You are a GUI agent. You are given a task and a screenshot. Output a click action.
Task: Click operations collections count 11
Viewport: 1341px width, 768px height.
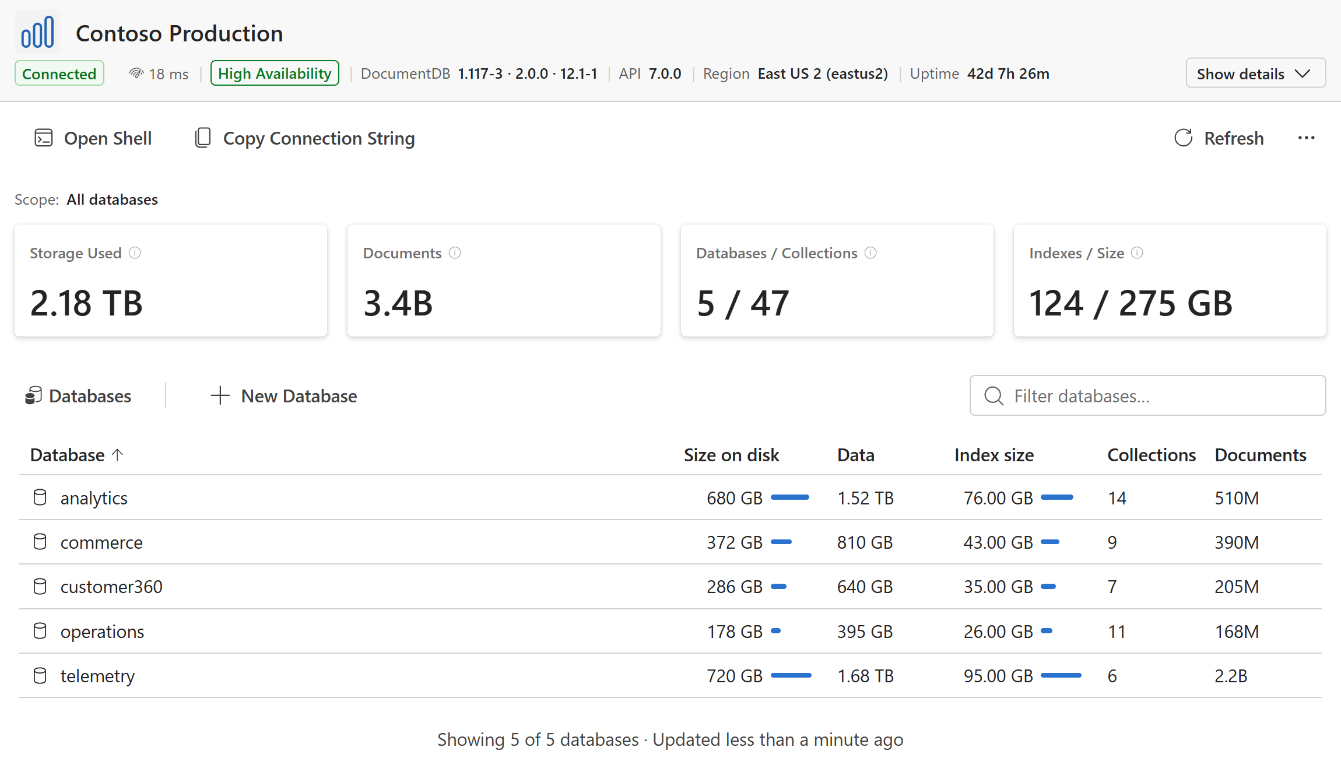[x=1117, y=632]
